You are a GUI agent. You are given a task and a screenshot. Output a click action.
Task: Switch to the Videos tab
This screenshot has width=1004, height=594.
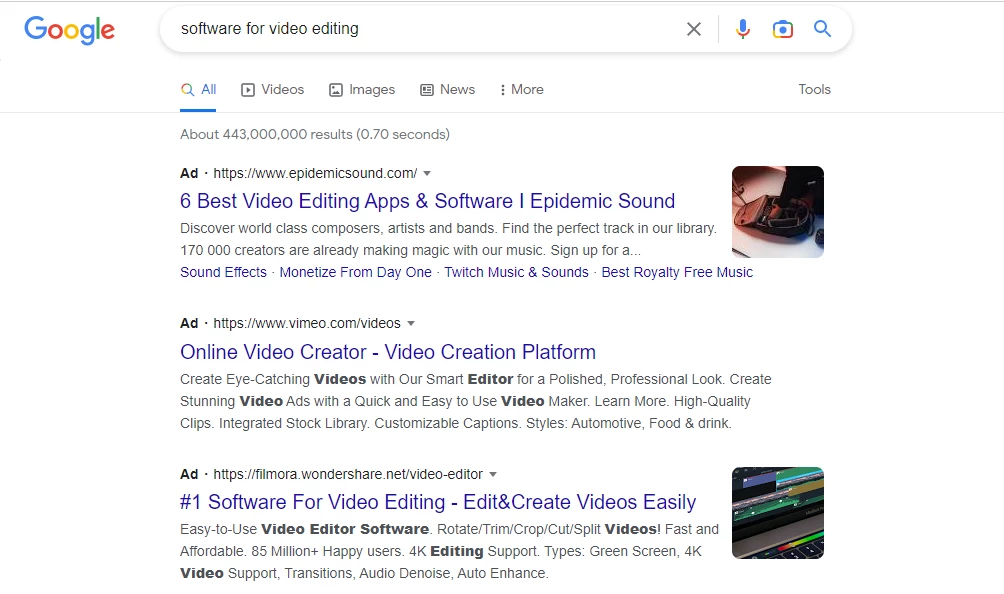coord(272,90)
